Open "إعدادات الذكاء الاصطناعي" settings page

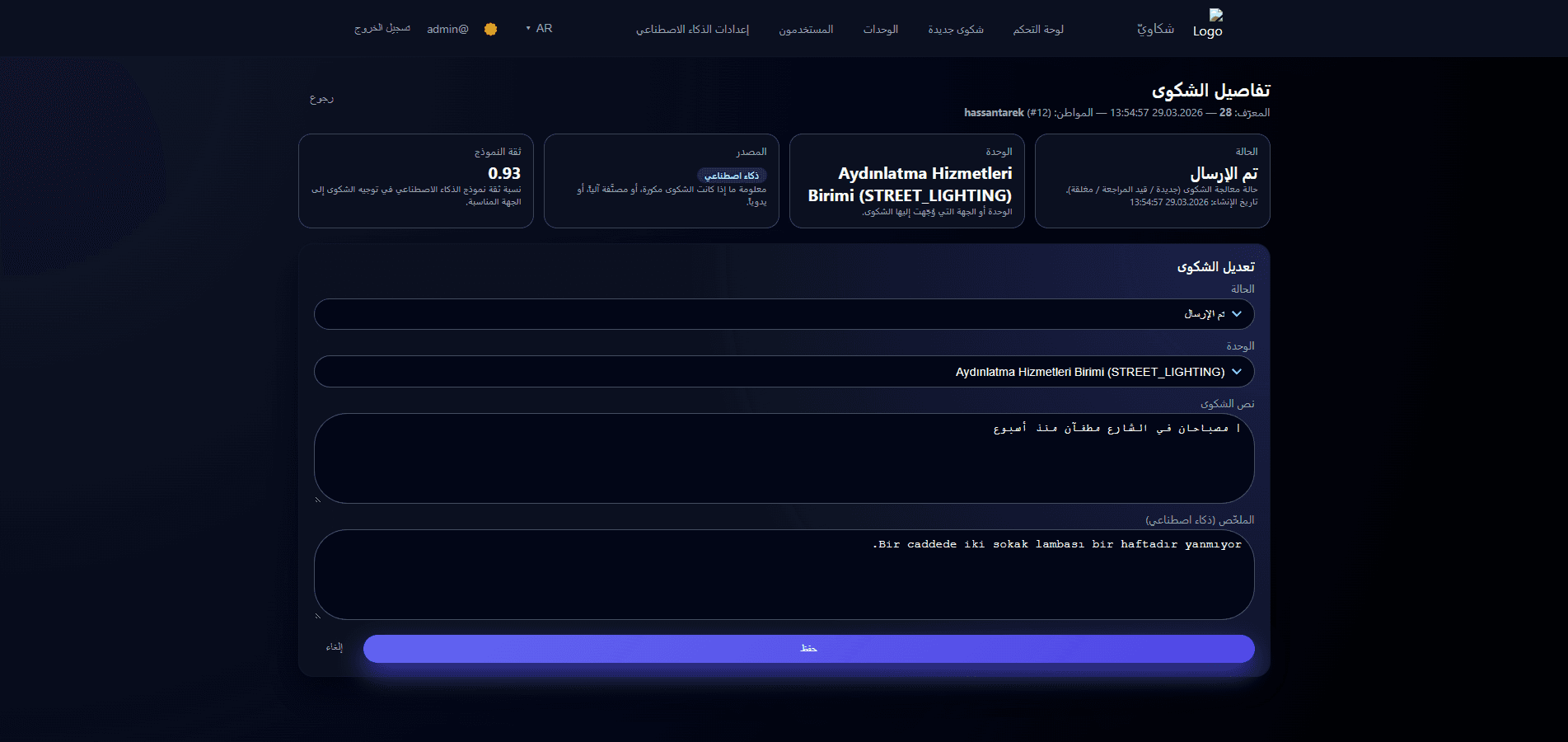(693, 28)
